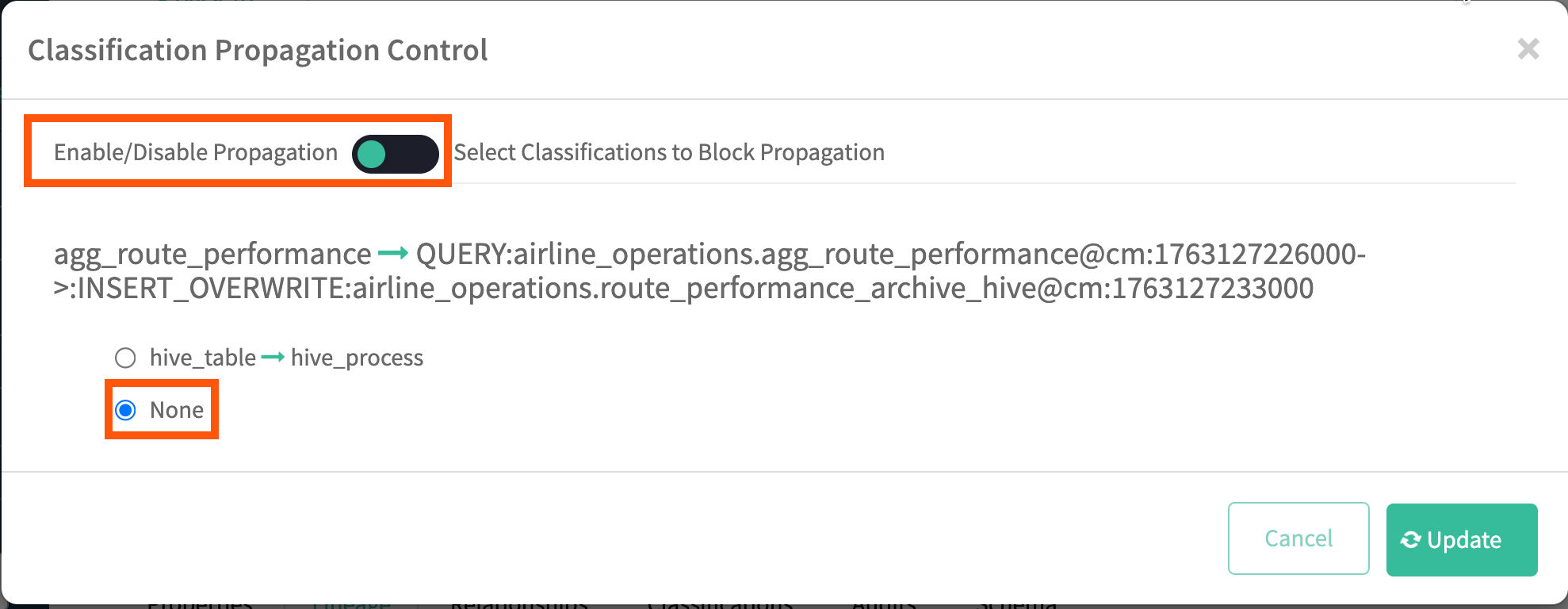Click the arrow between hive_table and hive_process

point(273,358)
